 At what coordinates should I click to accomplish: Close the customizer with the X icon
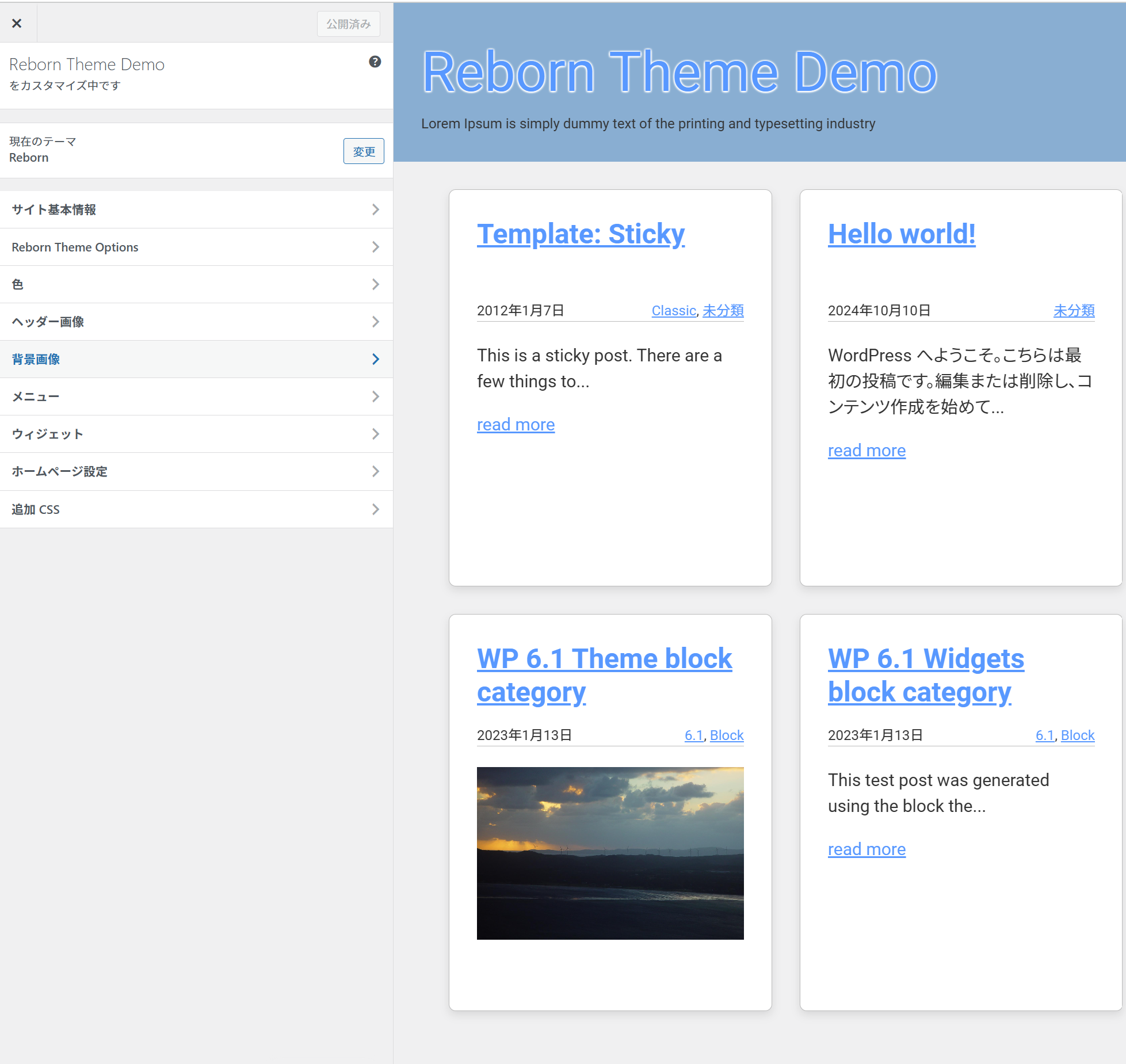tap(17, 23)
